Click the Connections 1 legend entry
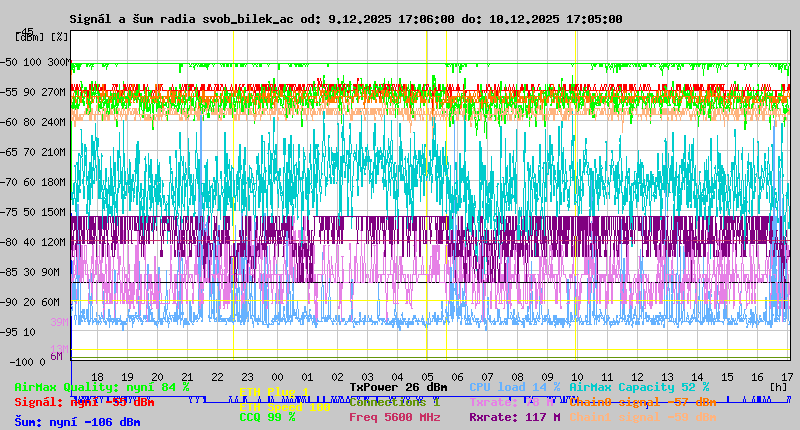Viewport: 800px width, 430px height. click(x=394, y=402)
